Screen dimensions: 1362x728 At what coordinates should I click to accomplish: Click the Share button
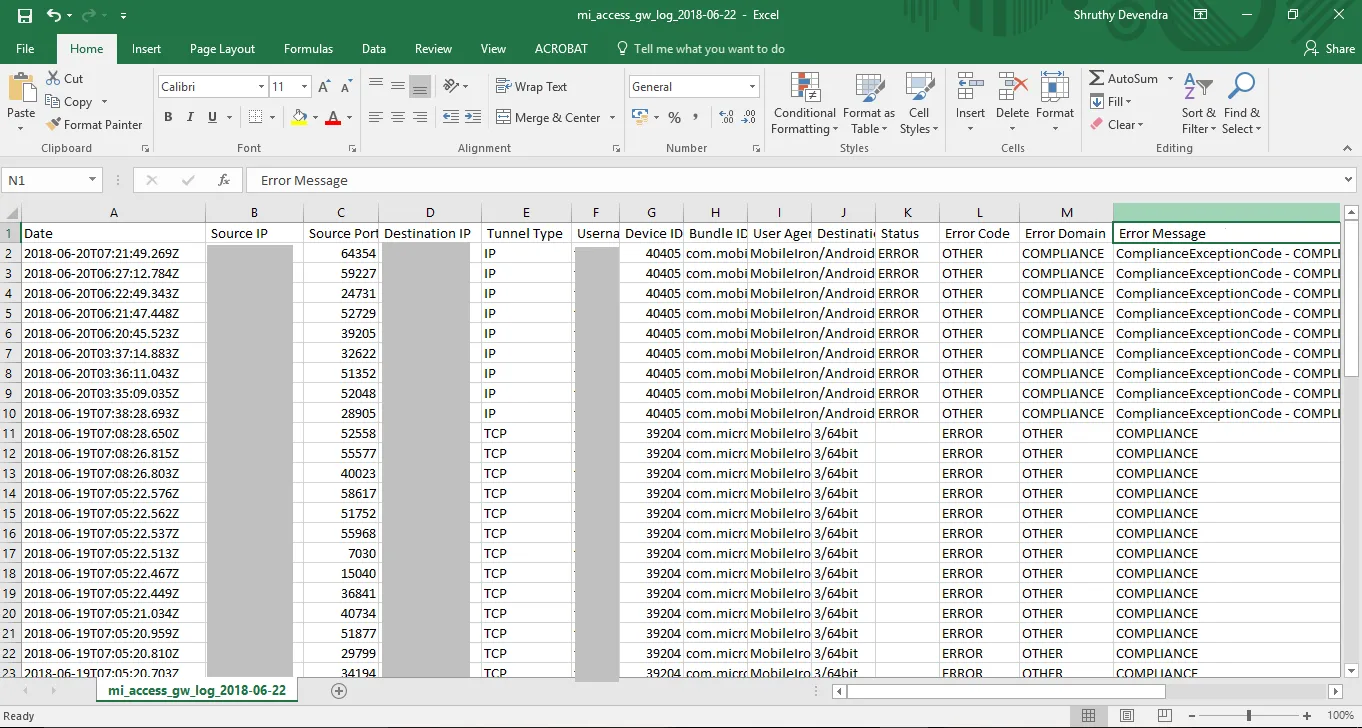(x=1329, y=48)
